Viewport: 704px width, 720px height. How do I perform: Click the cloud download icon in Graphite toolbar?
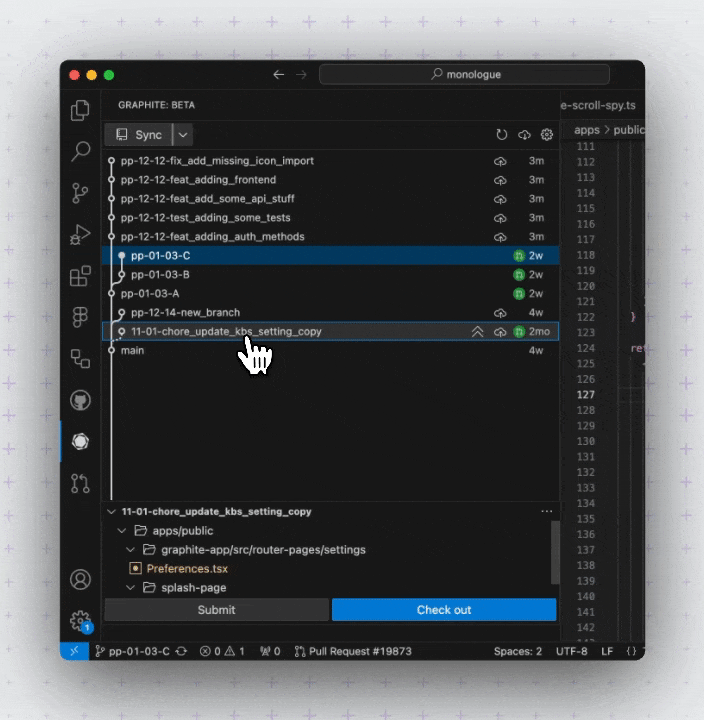pos(524,135)
